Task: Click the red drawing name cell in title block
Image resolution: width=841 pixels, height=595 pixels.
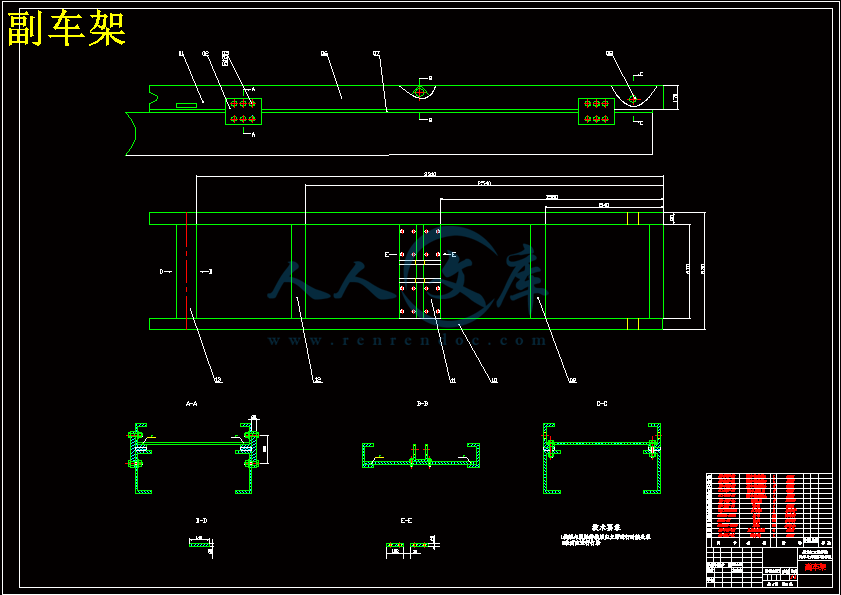Action: pos(816,567)
